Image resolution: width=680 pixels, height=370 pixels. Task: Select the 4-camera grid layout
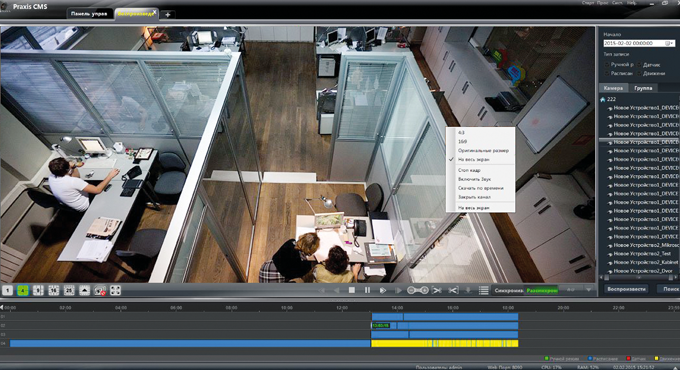pyautogui.click(x=23, y=290)
